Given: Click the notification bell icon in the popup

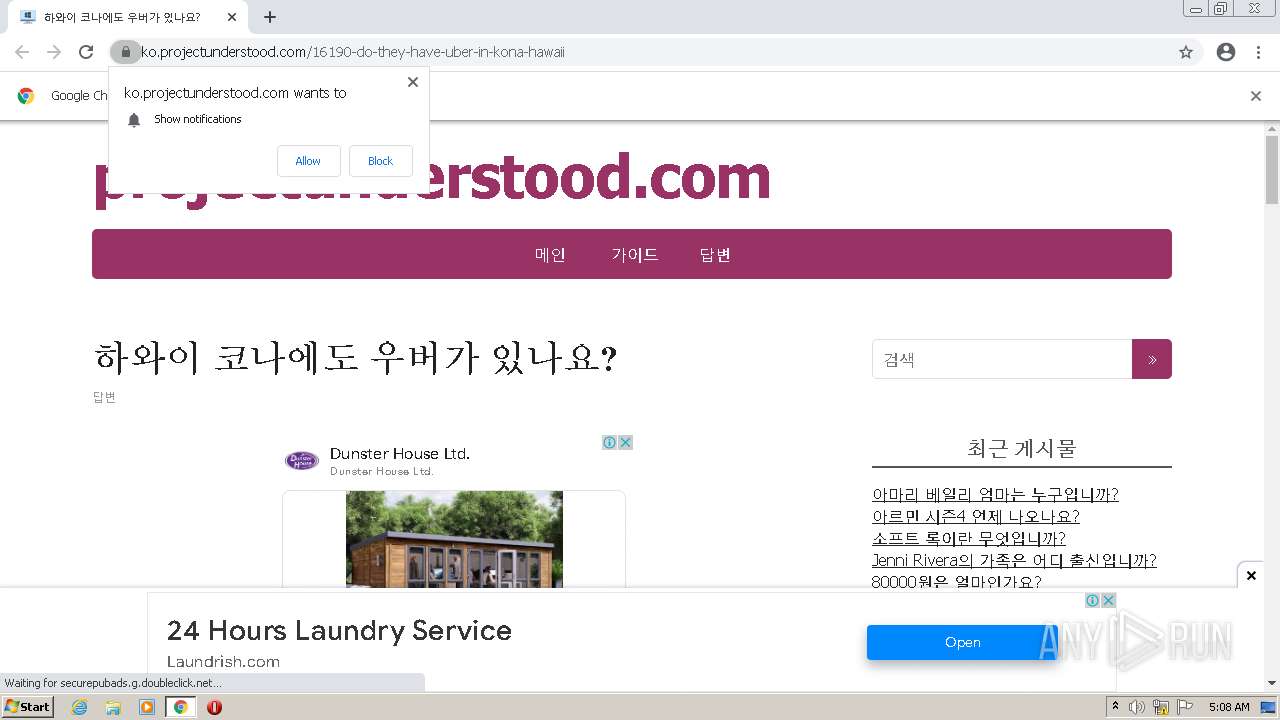Looking at the screenshot, I should [134, 120].
